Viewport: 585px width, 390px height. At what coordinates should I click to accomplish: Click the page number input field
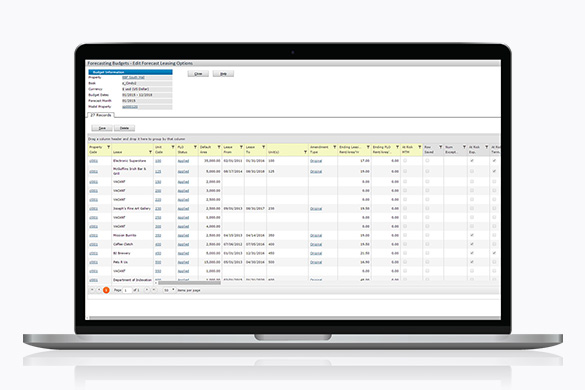coord(128,290)
